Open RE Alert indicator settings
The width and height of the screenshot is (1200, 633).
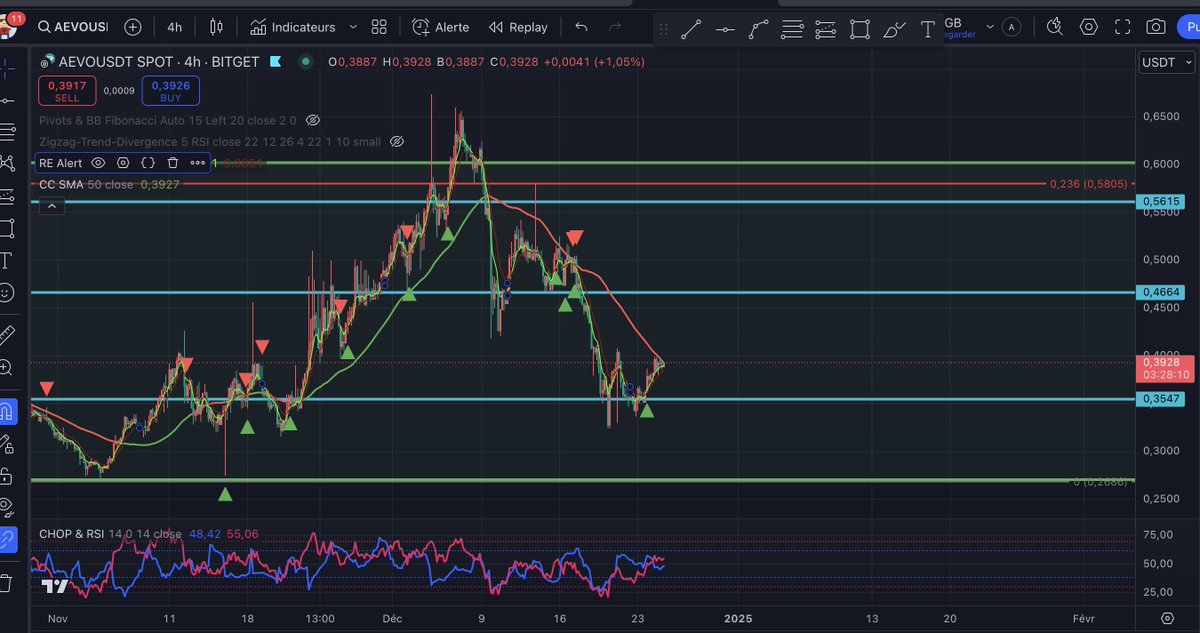(123, 163)
